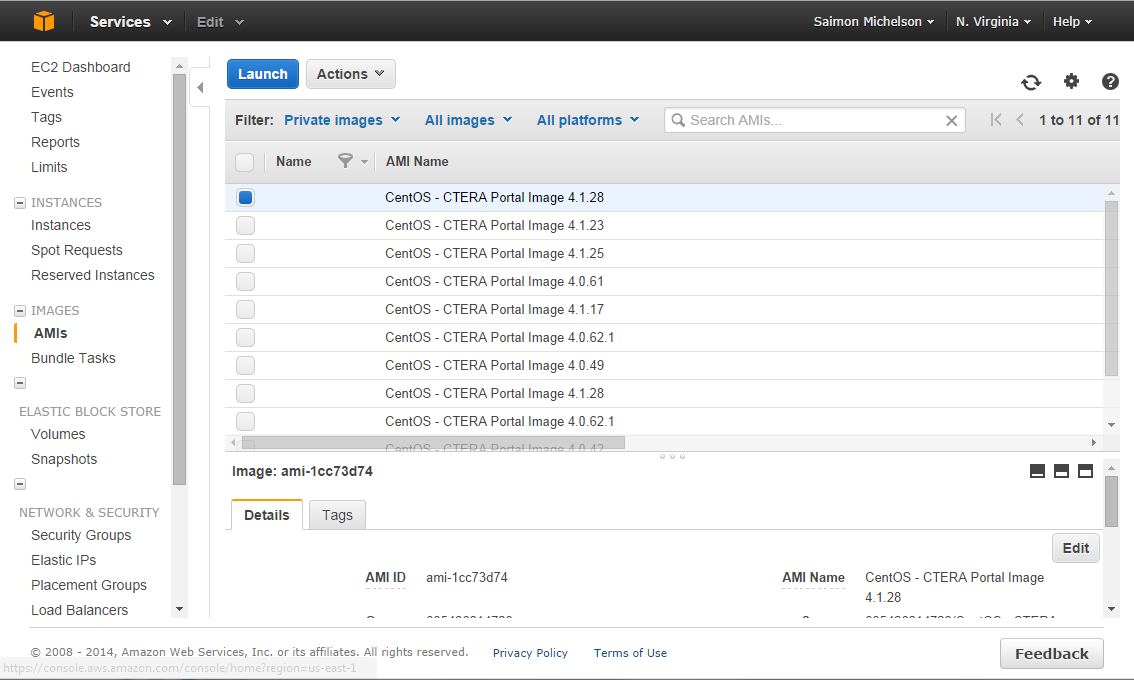Click the sidebar vertical scrollbar thumb

tap(179, 279)
